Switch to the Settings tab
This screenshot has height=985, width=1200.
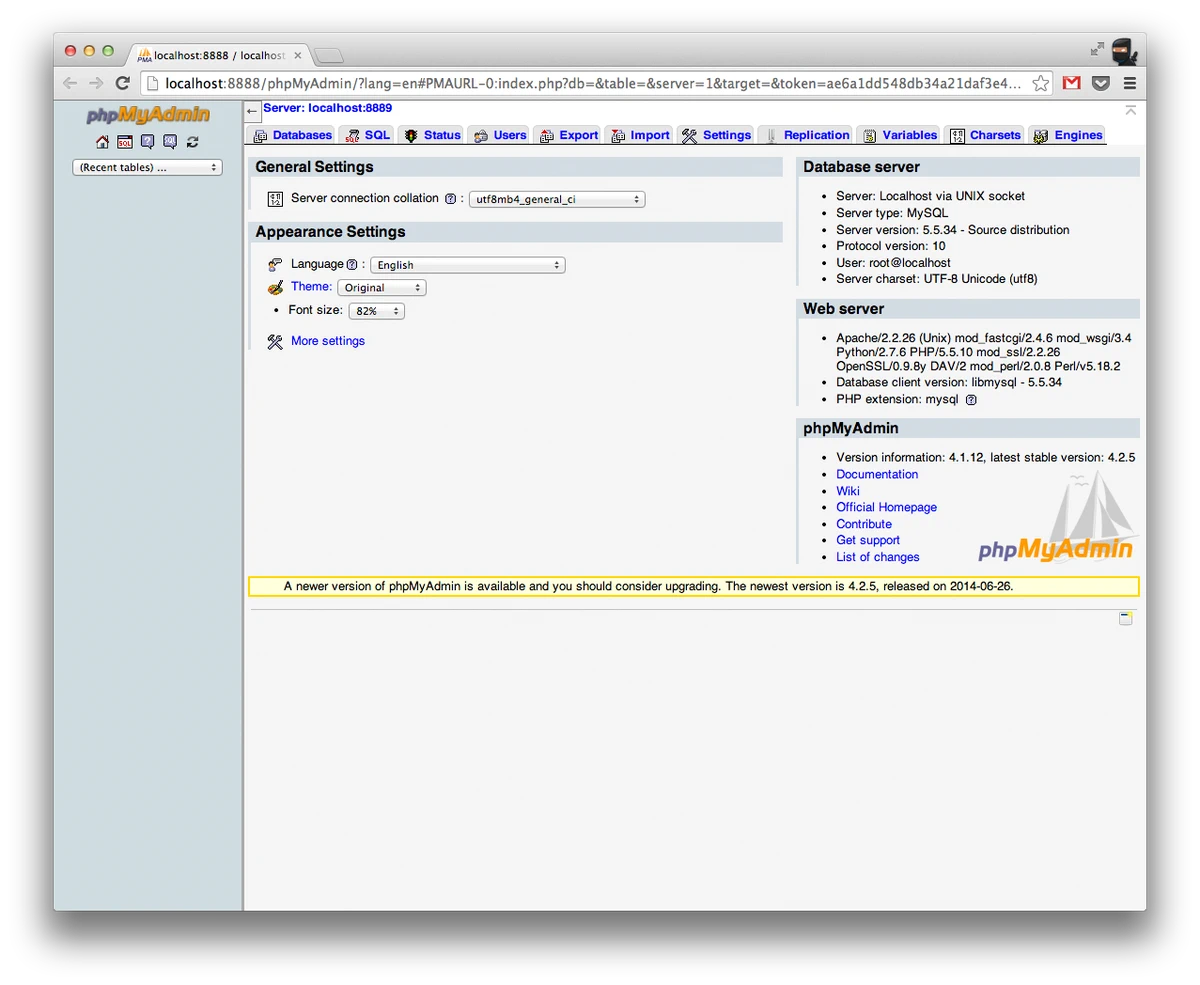click(x=716, y=135)
